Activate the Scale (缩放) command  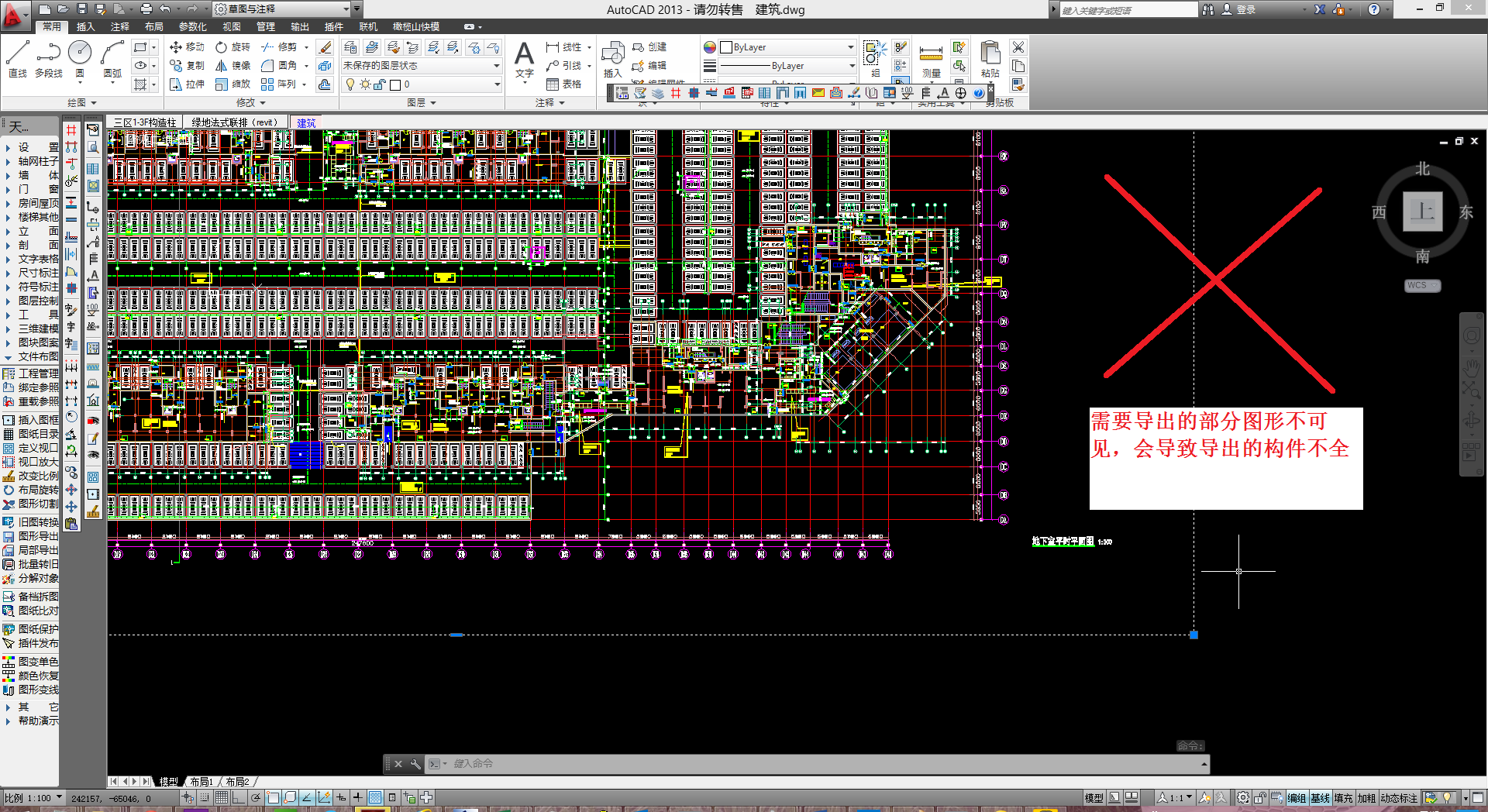233,84
